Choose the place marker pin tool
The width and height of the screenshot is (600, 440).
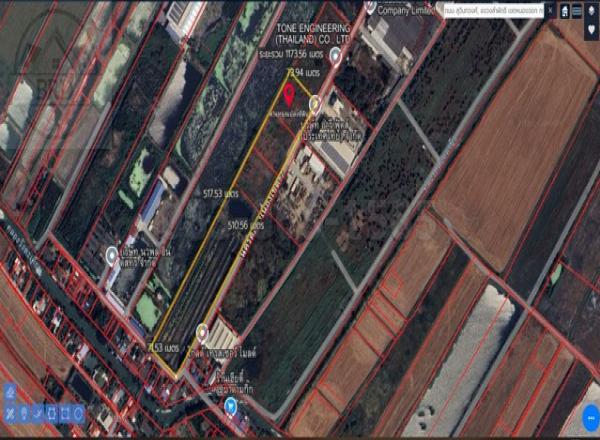(x=22, y=412)
